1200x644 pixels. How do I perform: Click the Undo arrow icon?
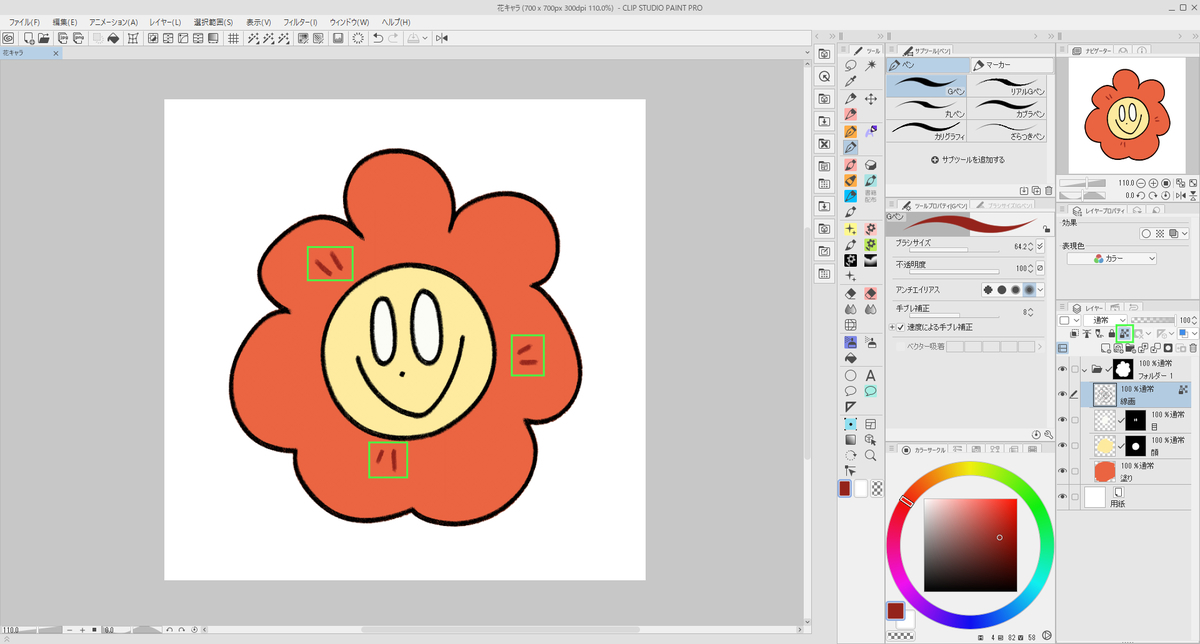click(x=377, y=38)
